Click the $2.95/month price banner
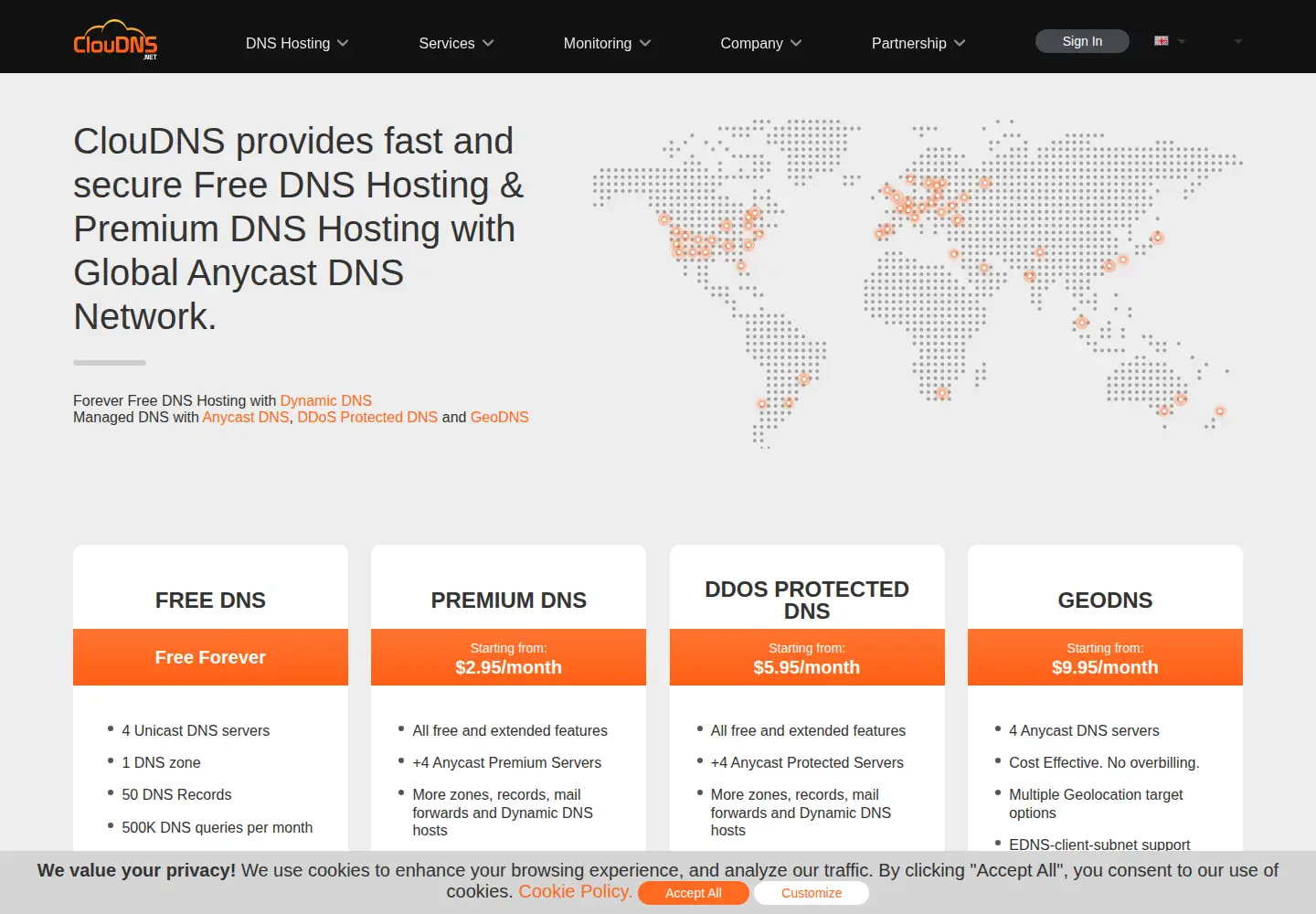This screenshot has height=914, width=1316. point(509,657)
